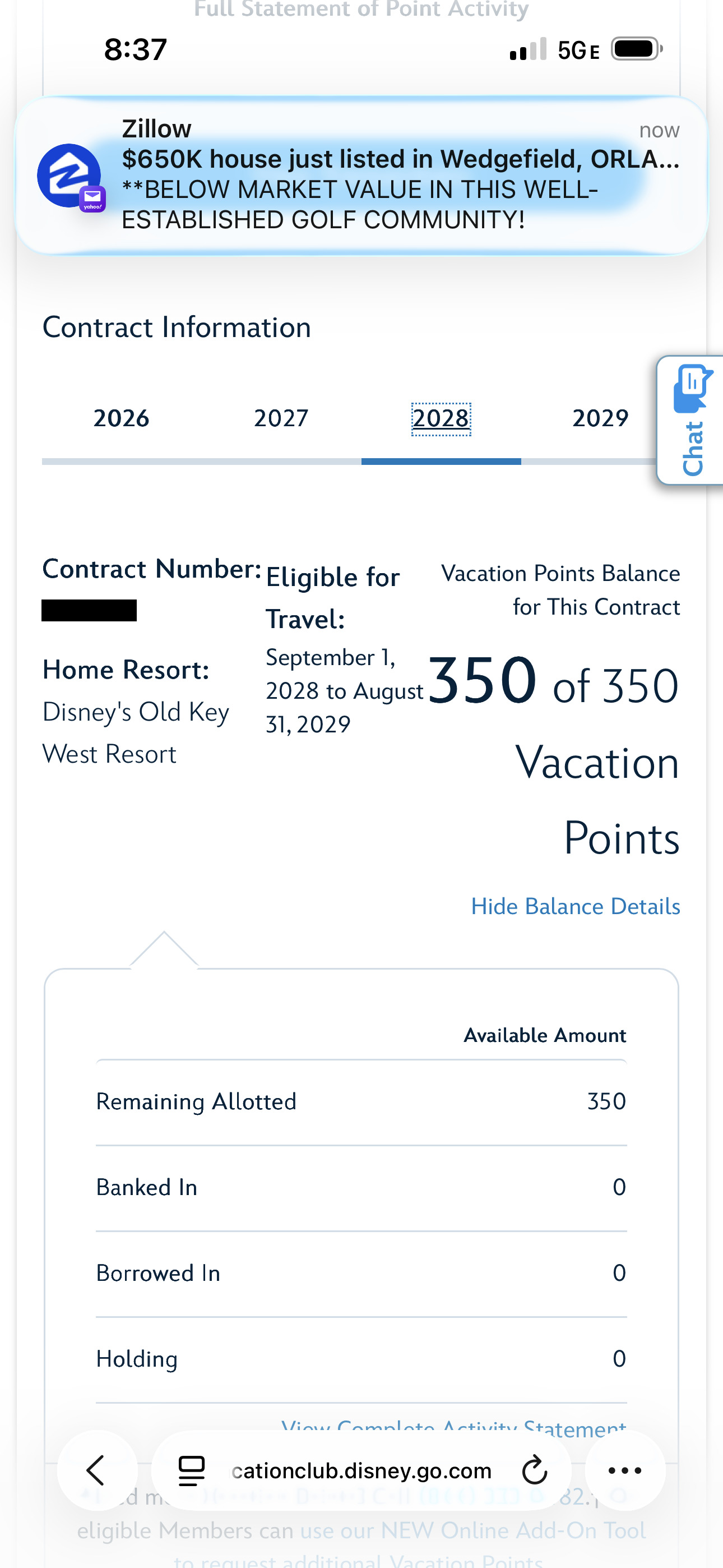Viewport: 723px width, 1568px height.
Task: Switch to the 2027 use year tab
Action: [281, 418]
